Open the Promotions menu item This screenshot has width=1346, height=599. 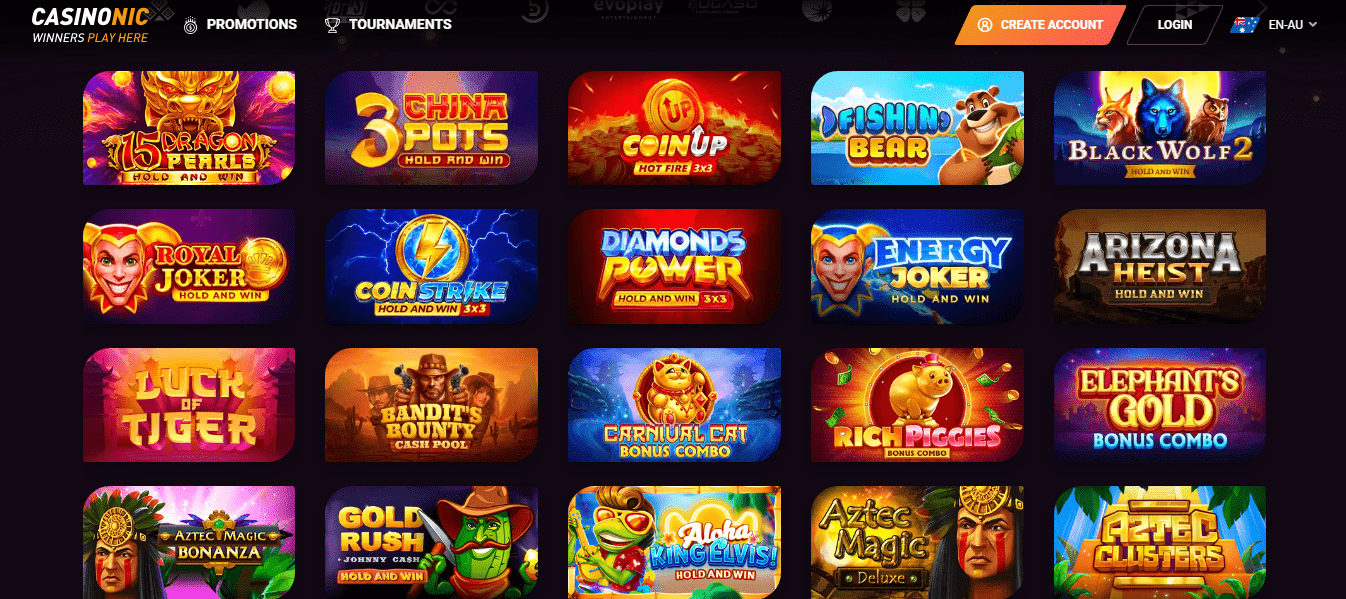click(241, 25)
